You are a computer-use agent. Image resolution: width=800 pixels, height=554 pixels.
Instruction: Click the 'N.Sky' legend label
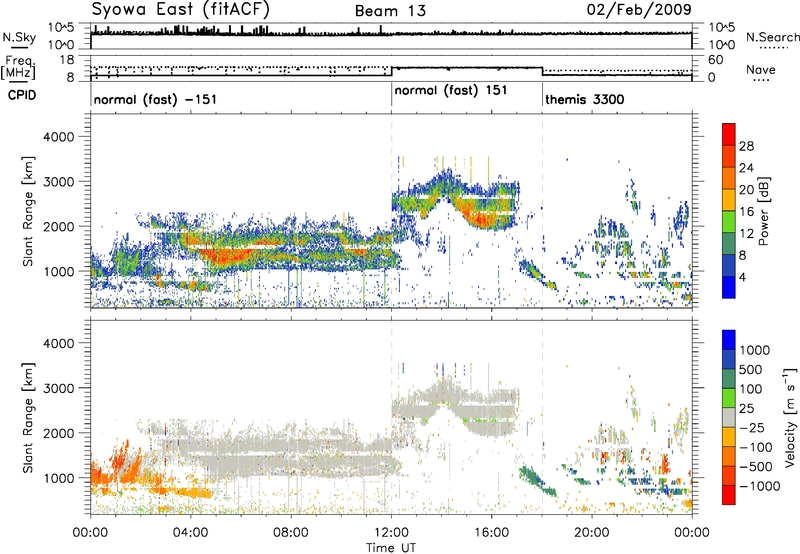19,37
